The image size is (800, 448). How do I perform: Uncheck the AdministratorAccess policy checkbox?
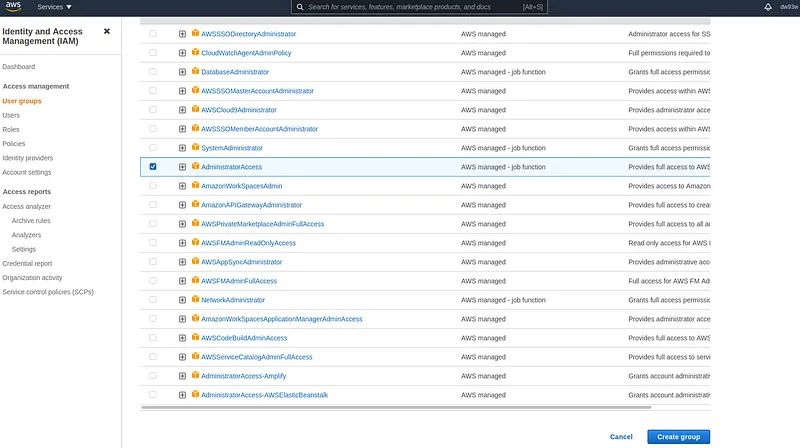[153, 166]
